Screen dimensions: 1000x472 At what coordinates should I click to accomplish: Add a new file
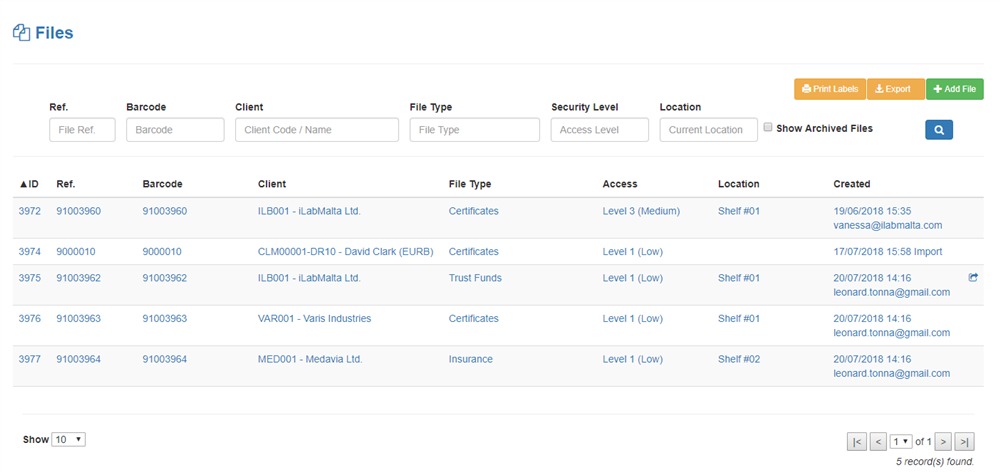pyautogui.click(x=954, y=89)
